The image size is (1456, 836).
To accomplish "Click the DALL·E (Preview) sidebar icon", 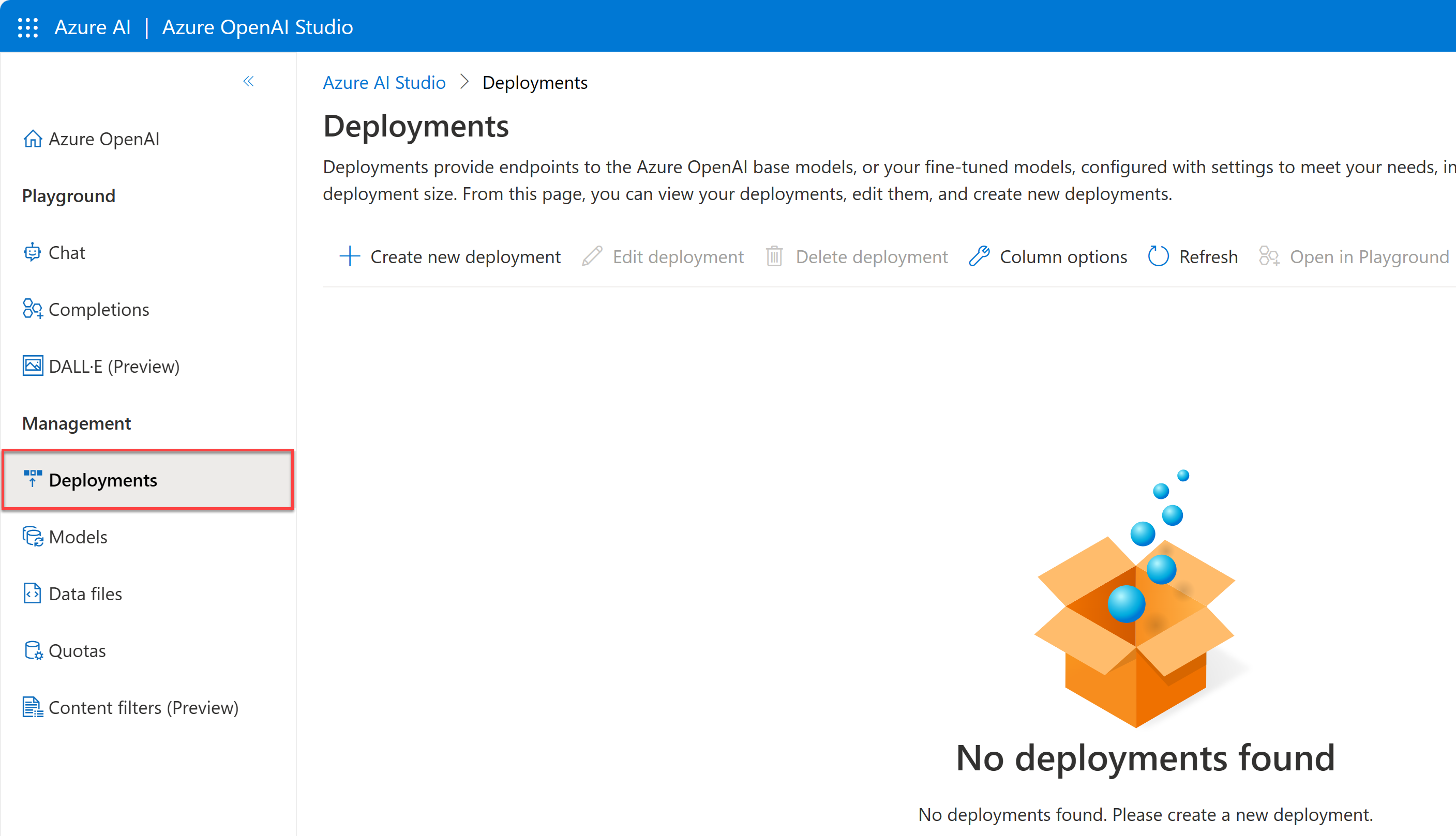I will coord(33,366).
